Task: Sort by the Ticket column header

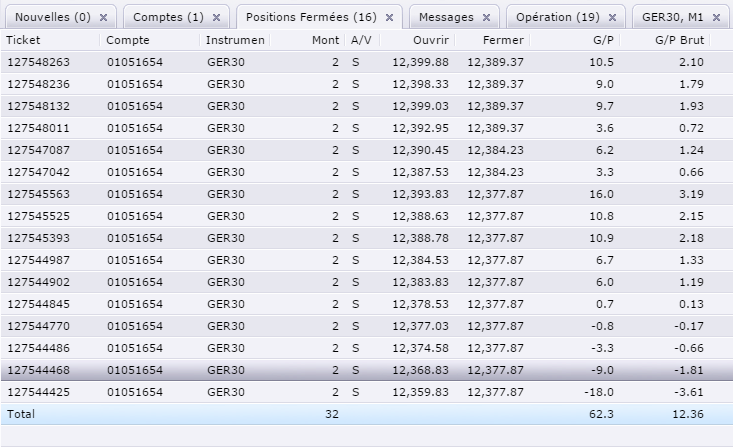Action: (50, 40)
